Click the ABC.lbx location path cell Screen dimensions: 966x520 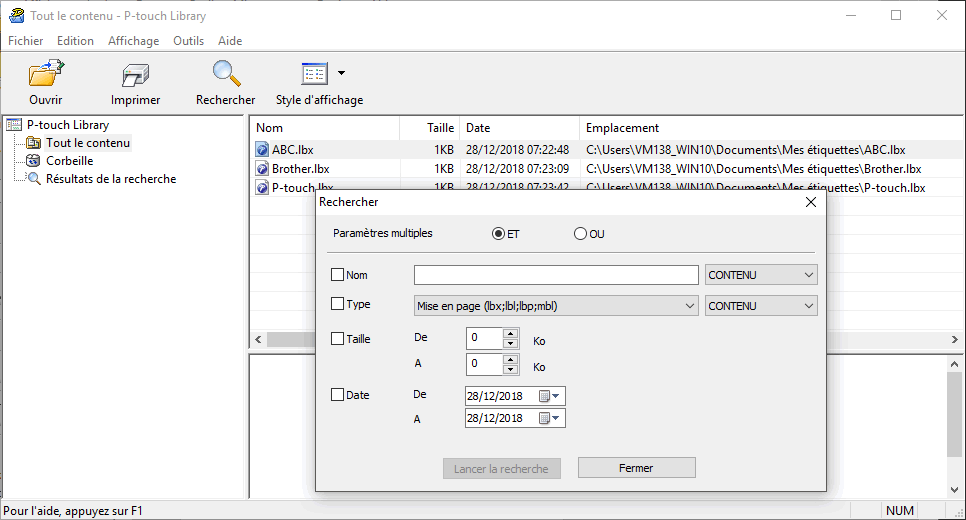coord(745,150)
